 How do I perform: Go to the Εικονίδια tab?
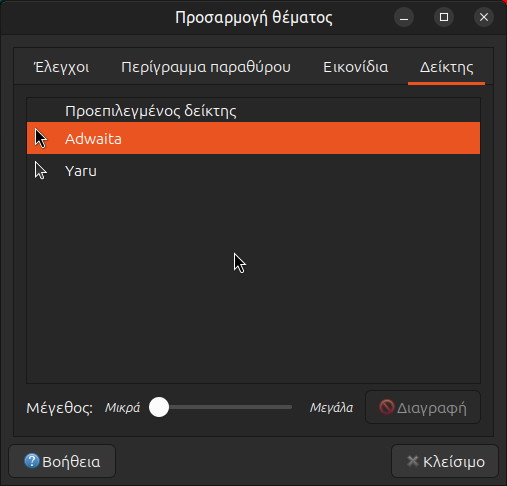[356, 67]
